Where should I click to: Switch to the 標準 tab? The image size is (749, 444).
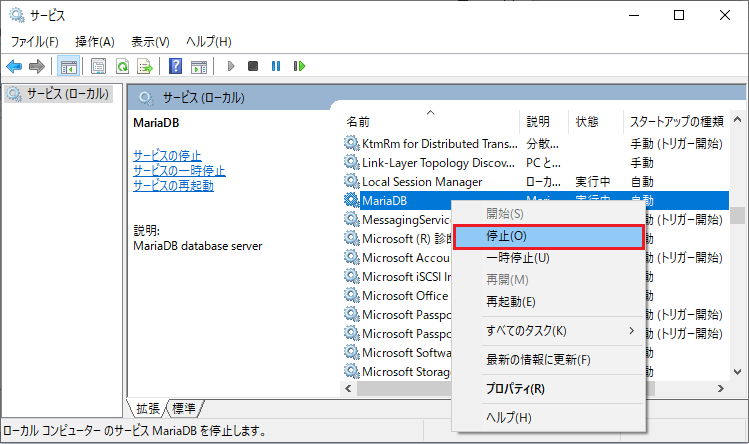184,408
